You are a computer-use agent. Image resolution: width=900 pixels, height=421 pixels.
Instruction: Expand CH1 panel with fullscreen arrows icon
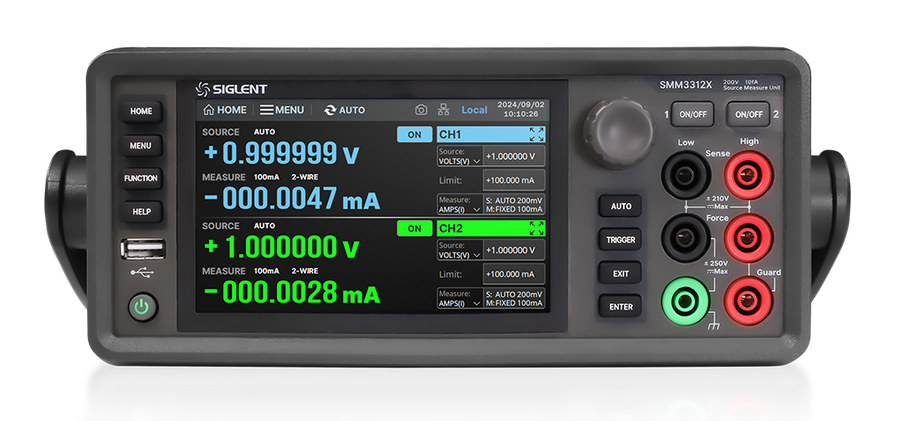click(537, 134)
